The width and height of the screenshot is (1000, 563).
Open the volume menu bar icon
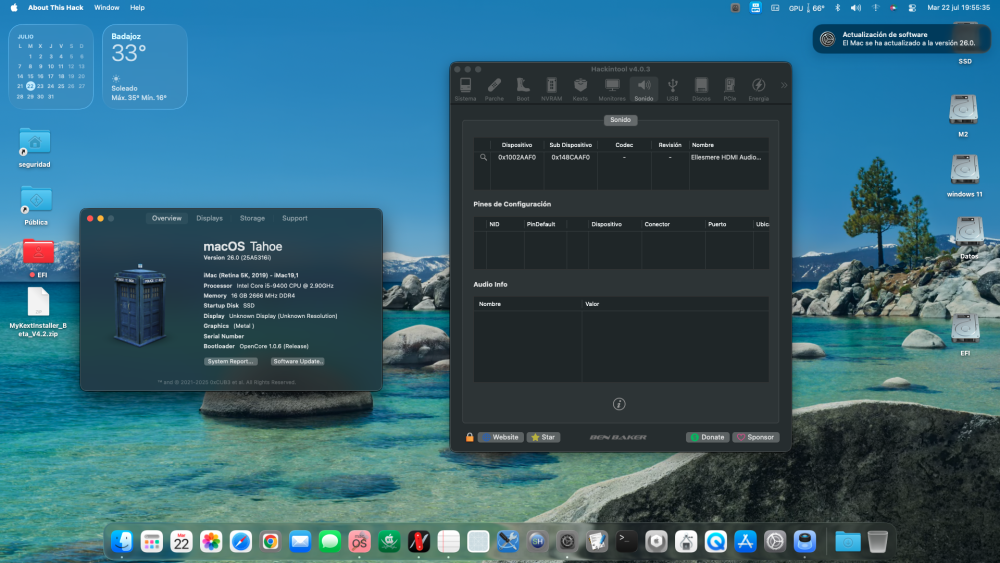click(856, 8)
